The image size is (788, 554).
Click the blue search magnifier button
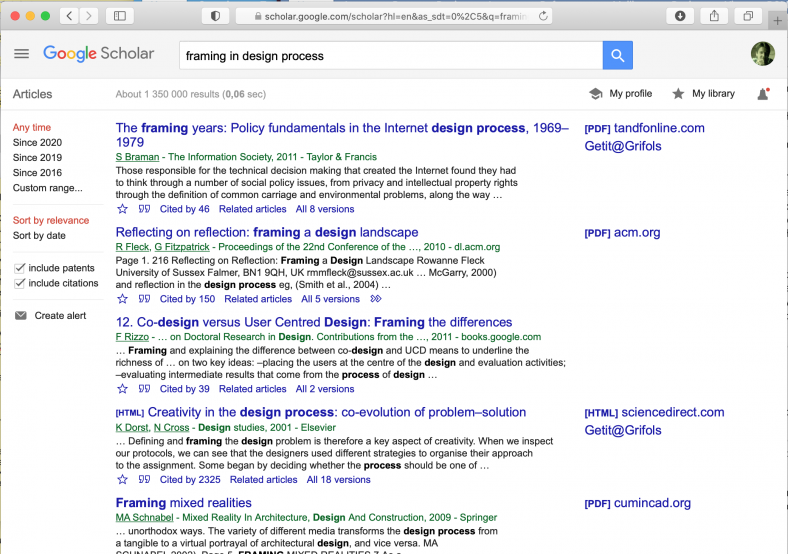(x=617, y=56)
